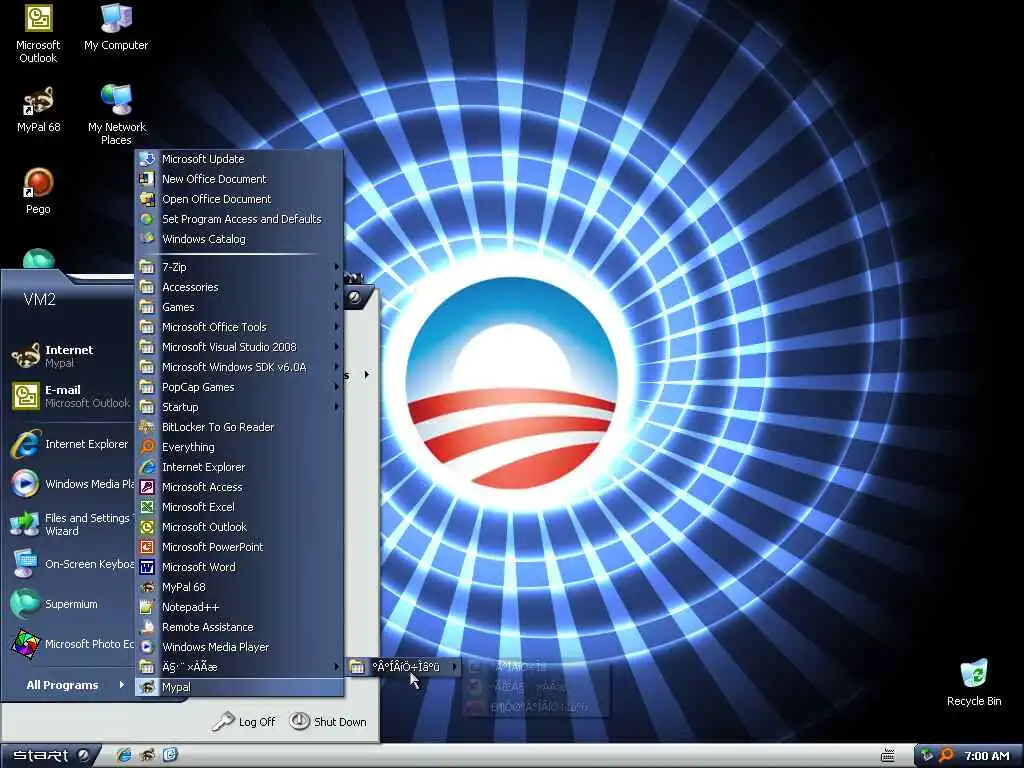The height and width of the screenshot is (768, 1024).
Task: Launch Windows Catalog from programs menu
Action: [x=239, y=239]
